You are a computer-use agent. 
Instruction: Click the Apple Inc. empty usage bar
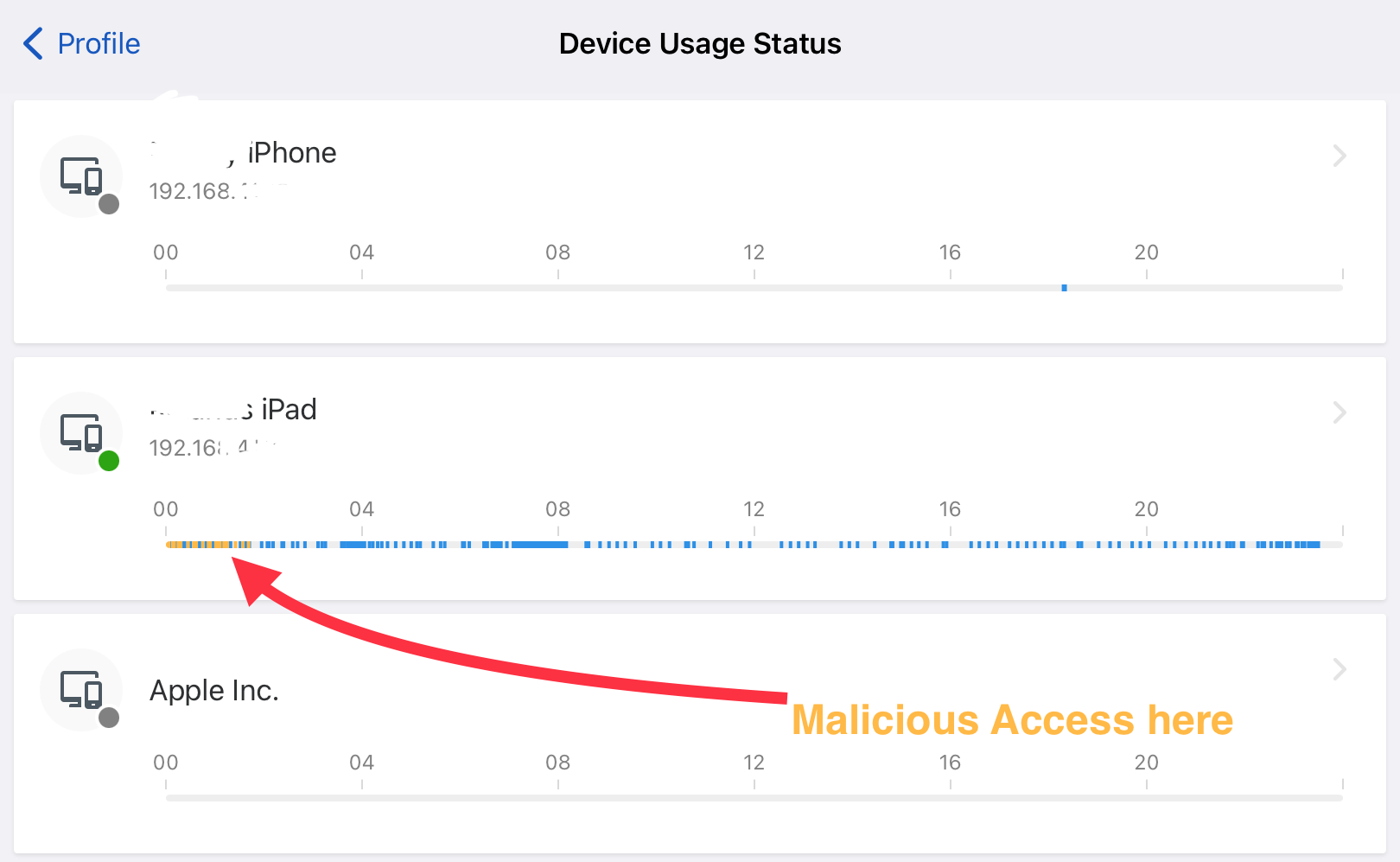[754, 798]
